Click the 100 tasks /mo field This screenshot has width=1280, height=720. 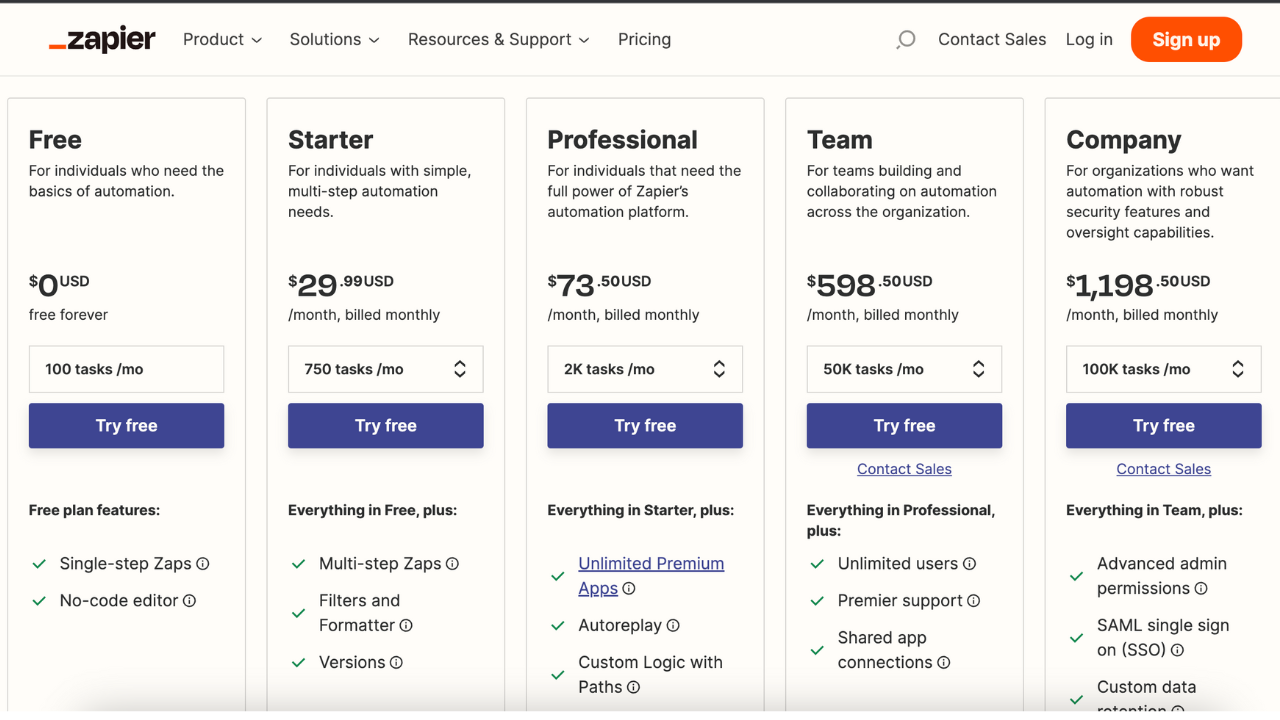[126, 369]
